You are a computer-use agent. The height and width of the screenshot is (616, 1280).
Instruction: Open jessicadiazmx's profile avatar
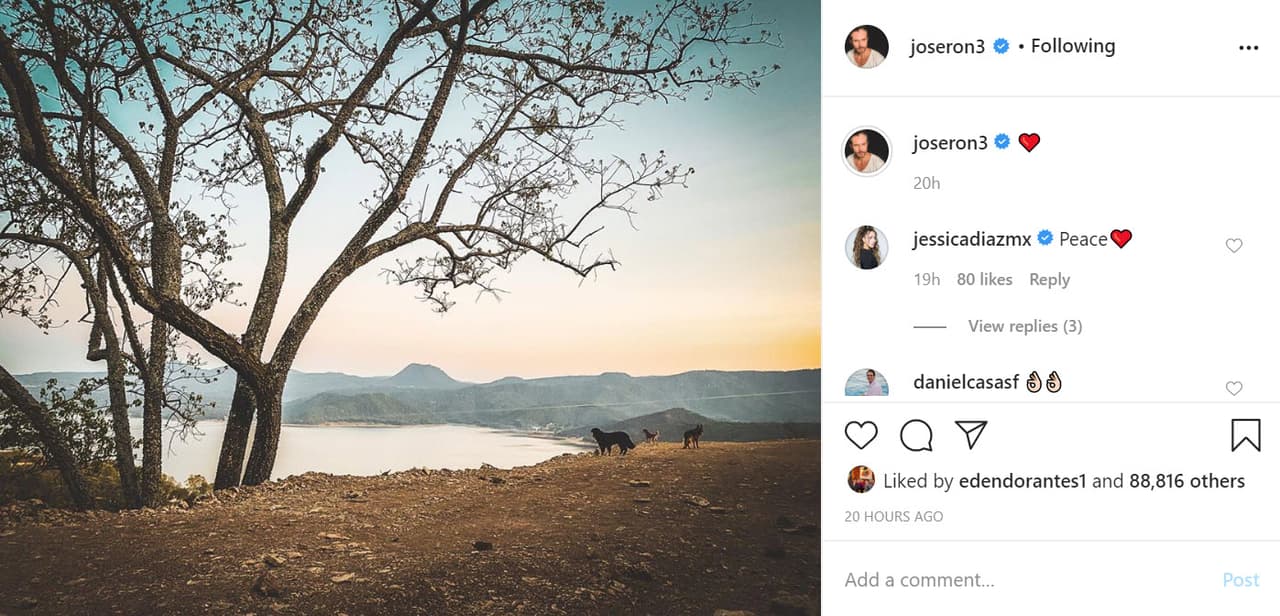(866, 247)
